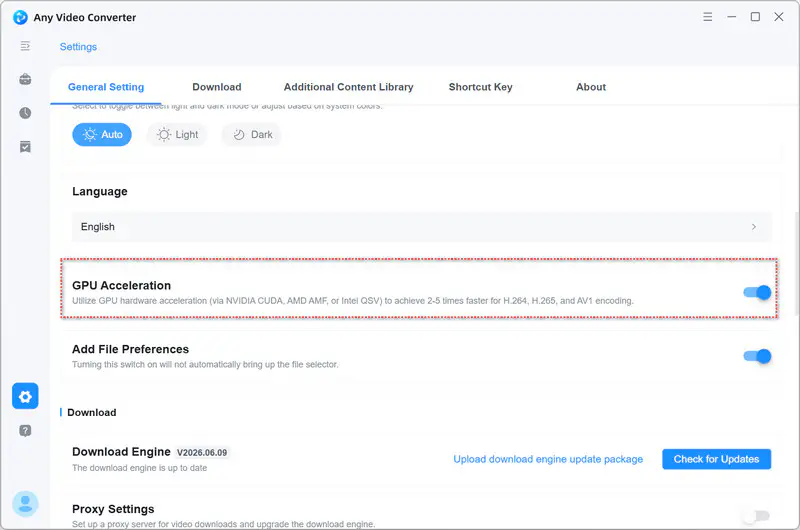Minimize the Any Video Converter window
The width and height of the screenshot is (800, 530).
(x=732, y=17)
